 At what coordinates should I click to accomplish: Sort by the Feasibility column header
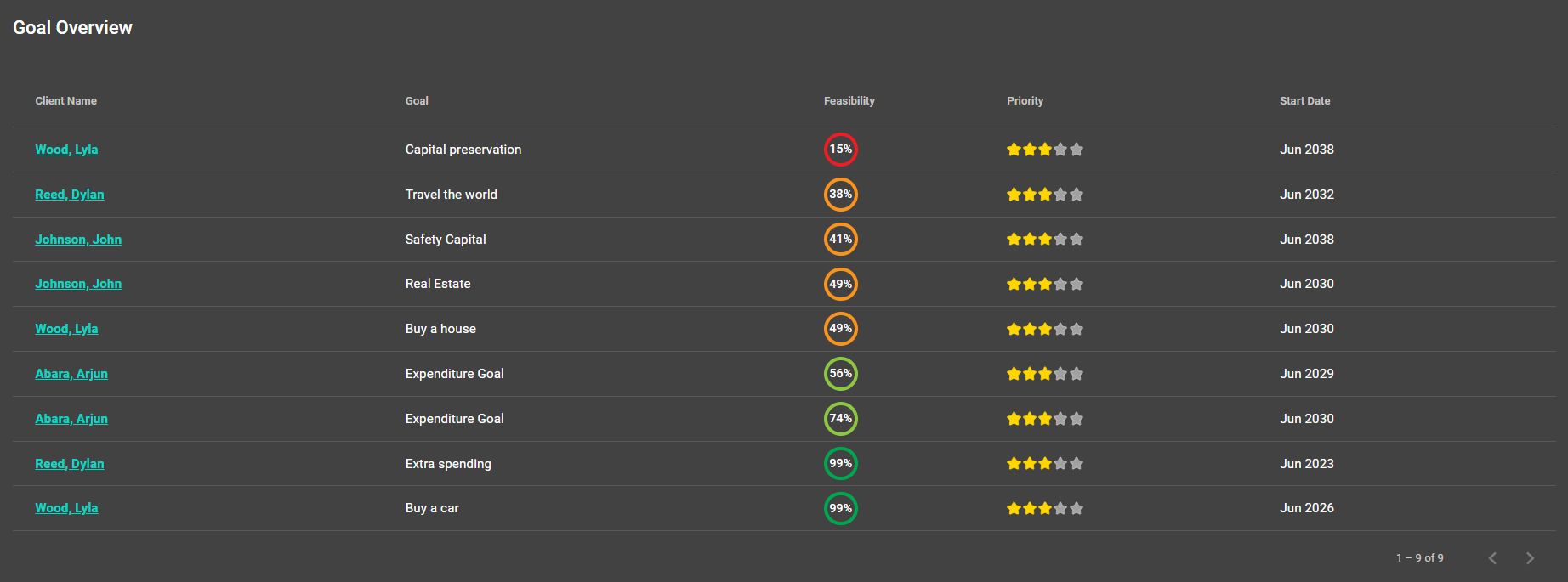[x=849, y=100]
